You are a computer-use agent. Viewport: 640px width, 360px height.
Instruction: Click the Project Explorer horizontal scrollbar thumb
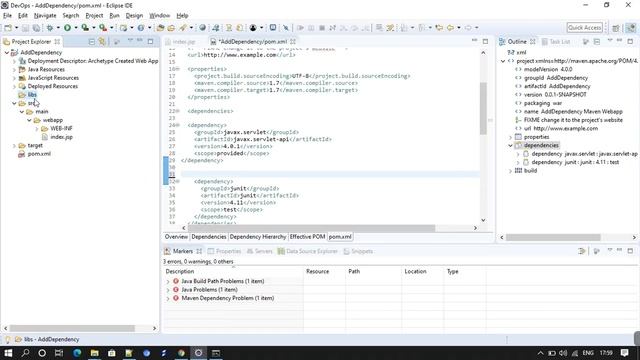point(72,328)
